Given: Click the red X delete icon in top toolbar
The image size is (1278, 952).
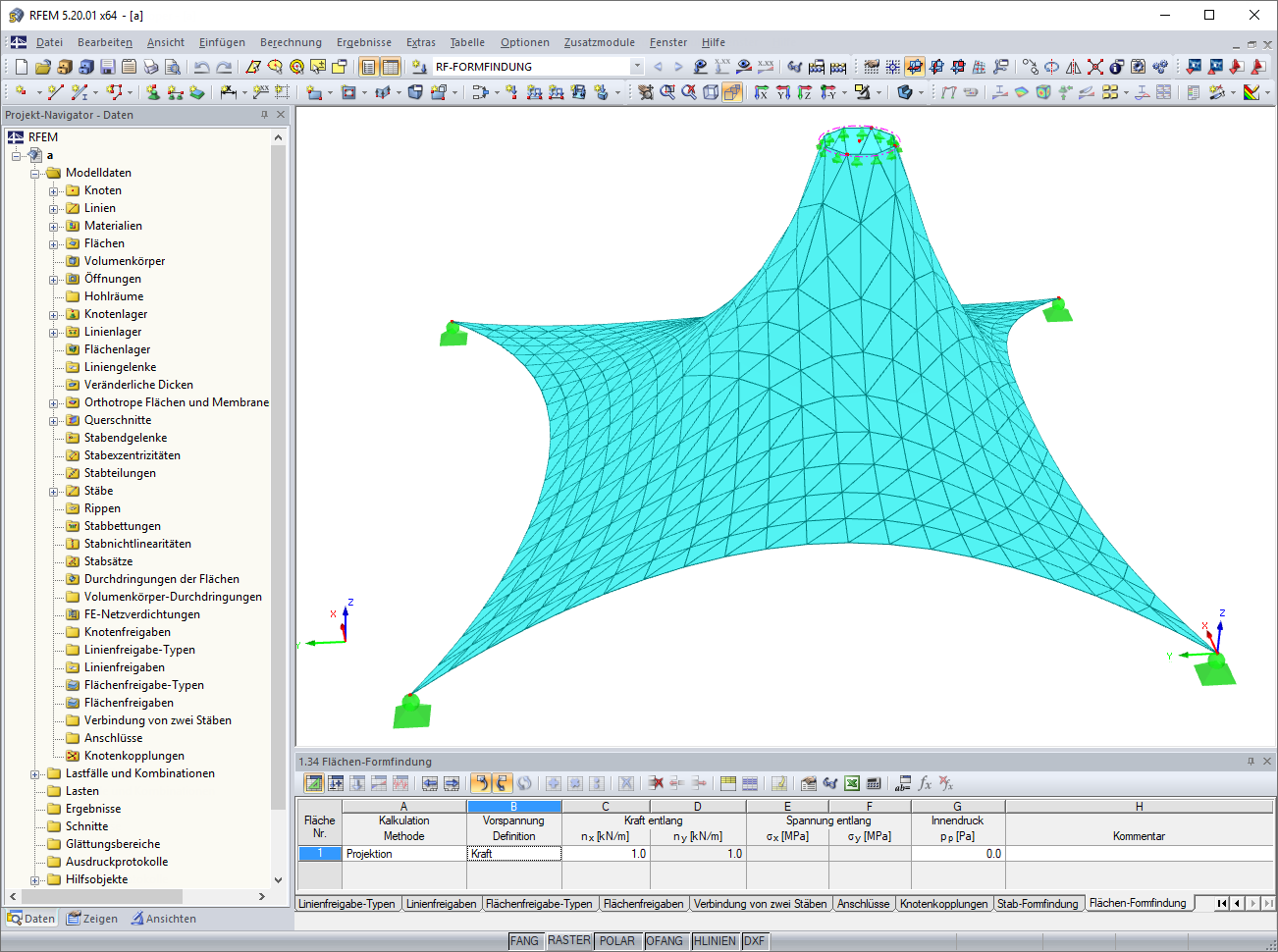Looking at the screenshot, I should click(1095, 67).
